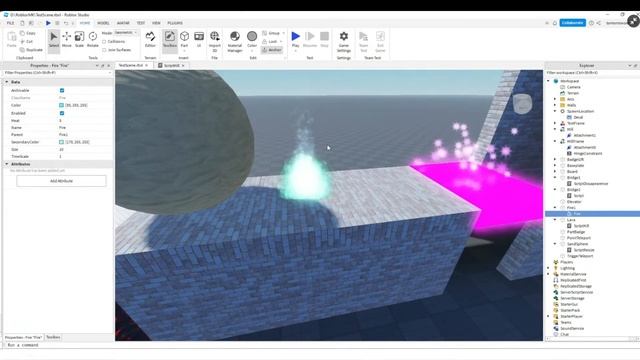This screenshot has width=640, height=360.
Task: Expand the Lighting service node
Action: (549, 268)
